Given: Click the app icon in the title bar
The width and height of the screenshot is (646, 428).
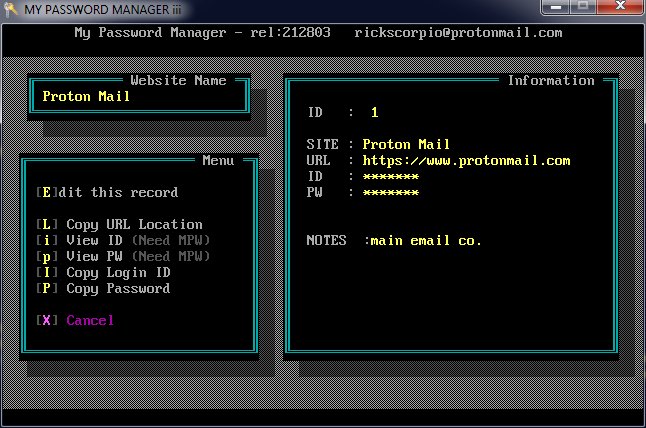Looking at the screenshot, I should click(11, 9).
